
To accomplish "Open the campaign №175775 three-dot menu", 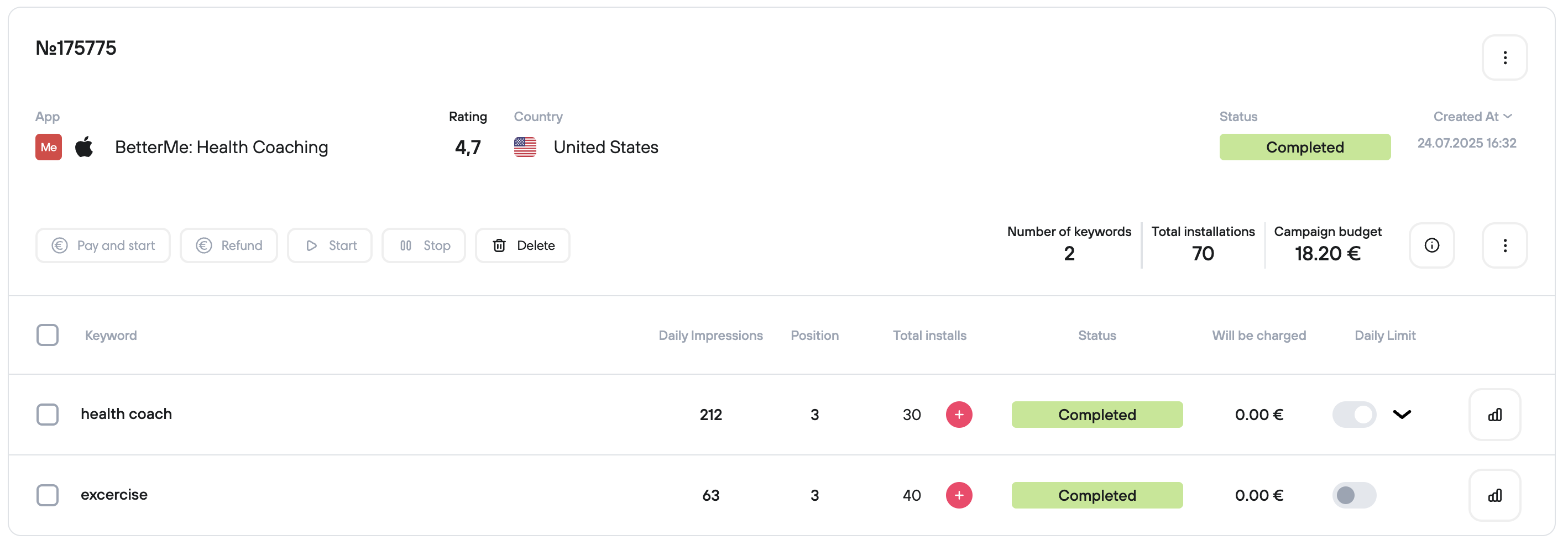I will click(1504, 58).
